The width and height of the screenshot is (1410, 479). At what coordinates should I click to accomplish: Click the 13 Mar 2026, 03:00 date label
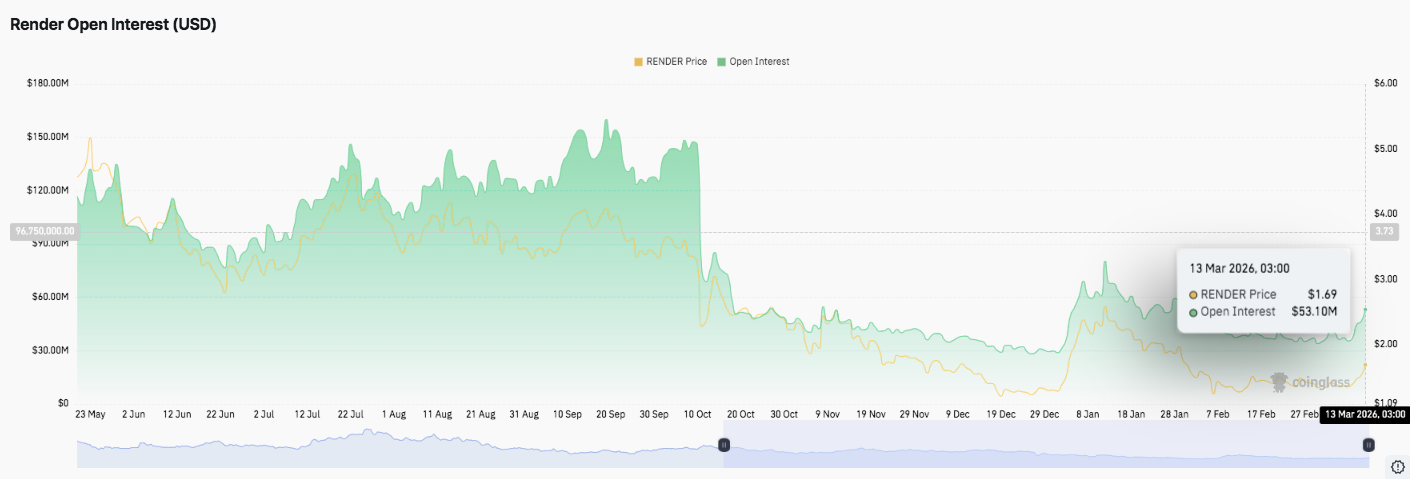pyautogui.click(x=1365, y=414)
